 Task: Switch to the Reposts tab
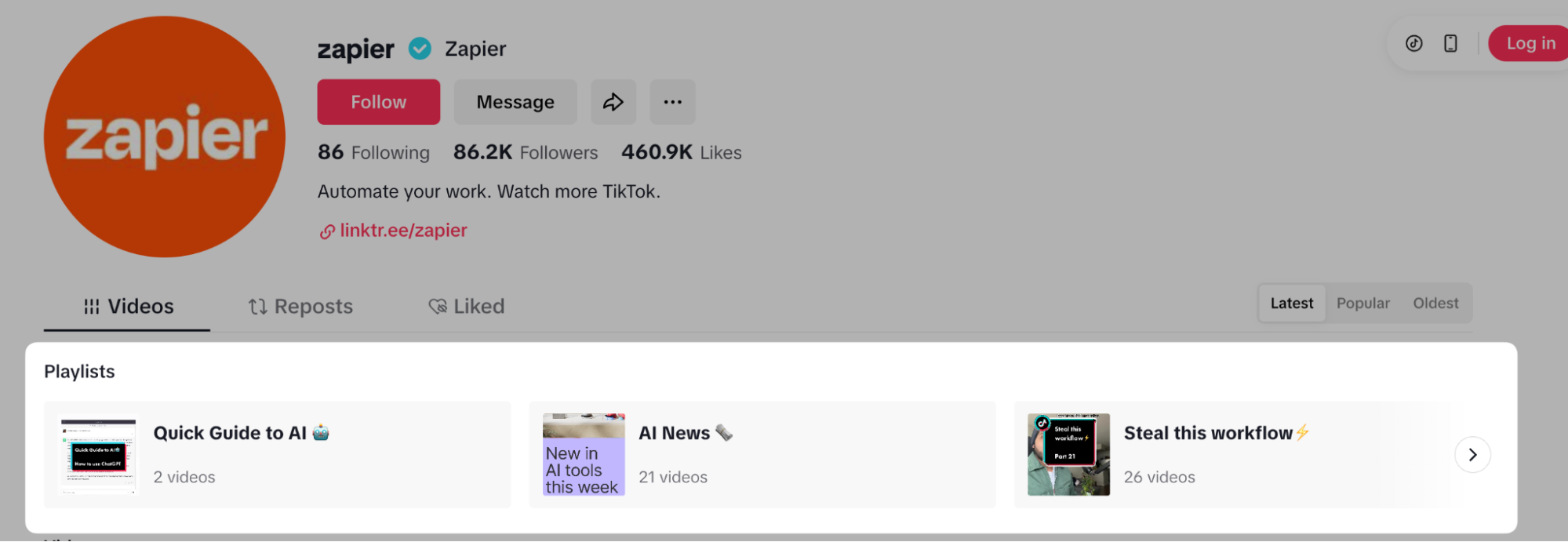pos(300,307)
